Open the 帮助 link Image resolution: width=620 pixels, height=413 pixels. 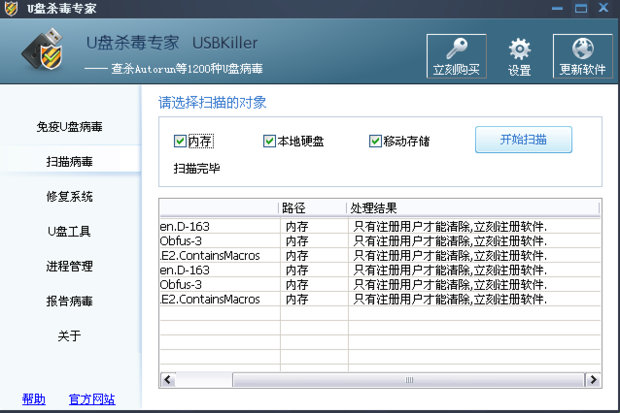tap(34, 399)
